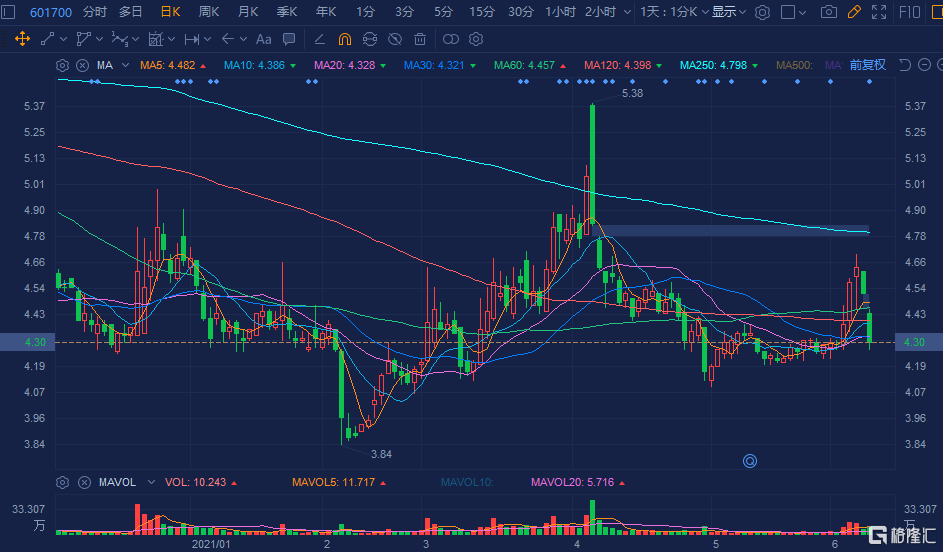
Task: Take a chart screenshot with camera icon
Action: [829, 12]
